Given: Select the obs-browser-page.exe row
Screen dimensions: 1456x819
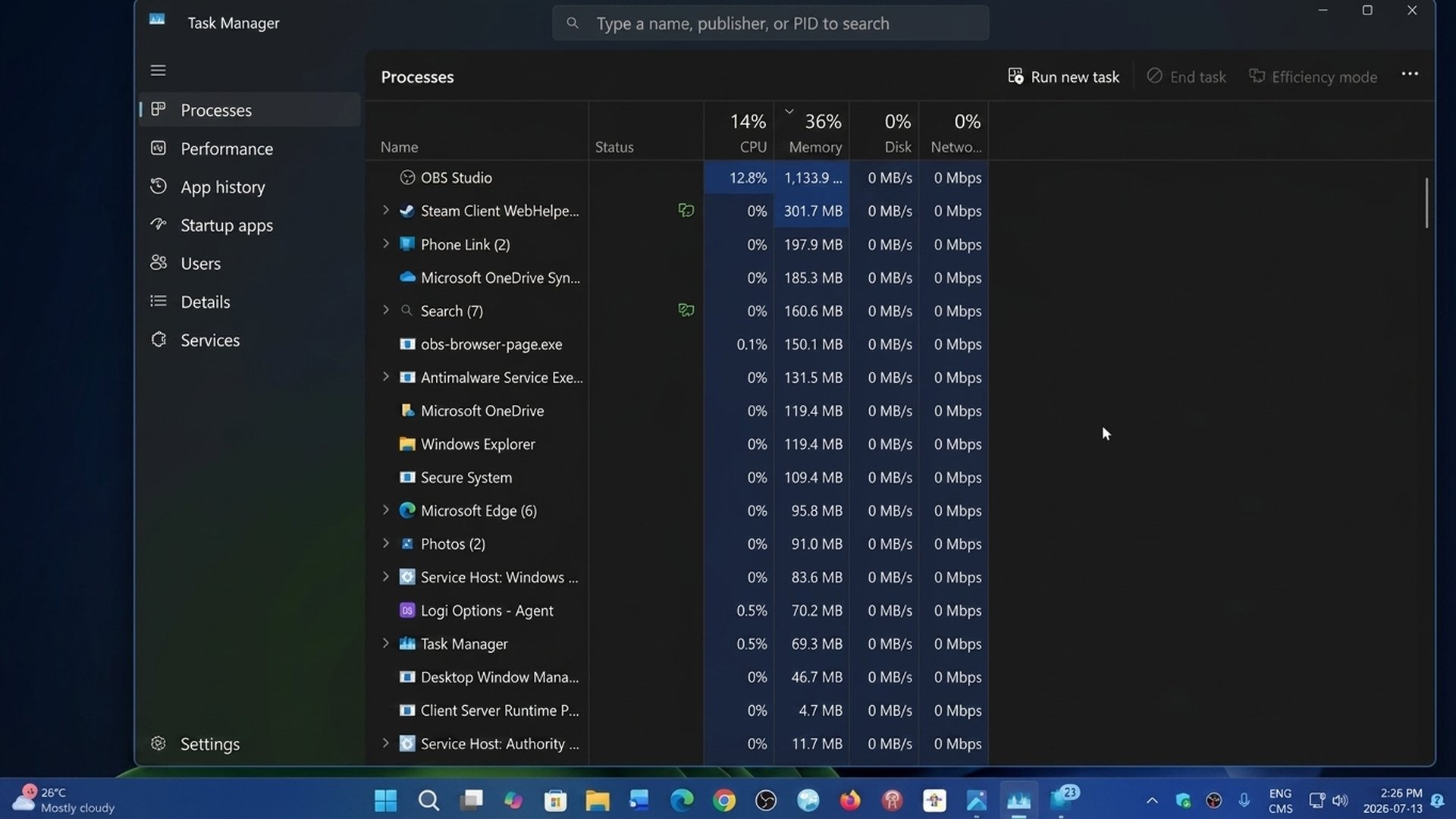Looking at the screenshot, I should tap(677, 344).
